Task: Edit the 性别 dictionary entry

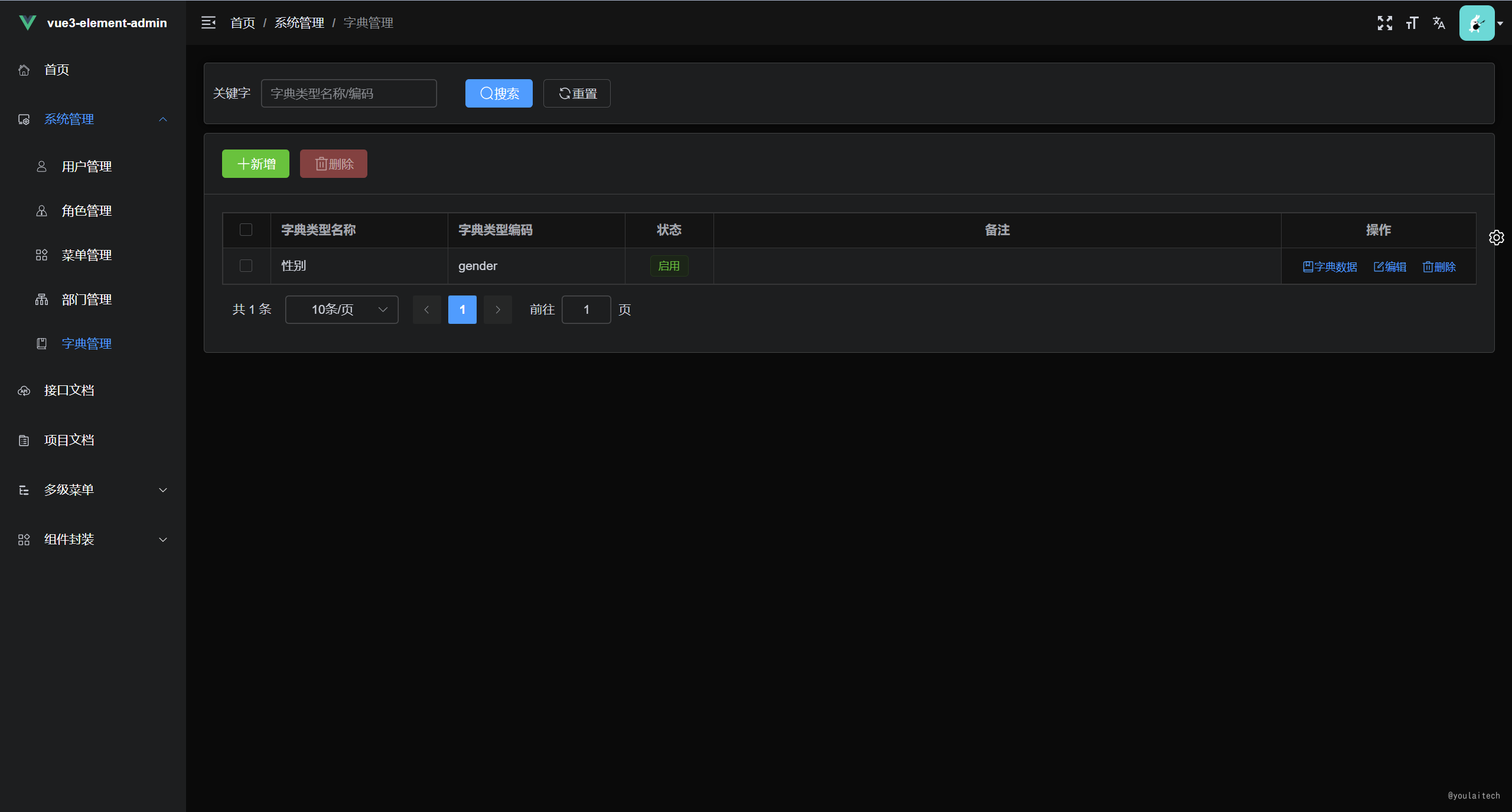Action: [1390, 267]
